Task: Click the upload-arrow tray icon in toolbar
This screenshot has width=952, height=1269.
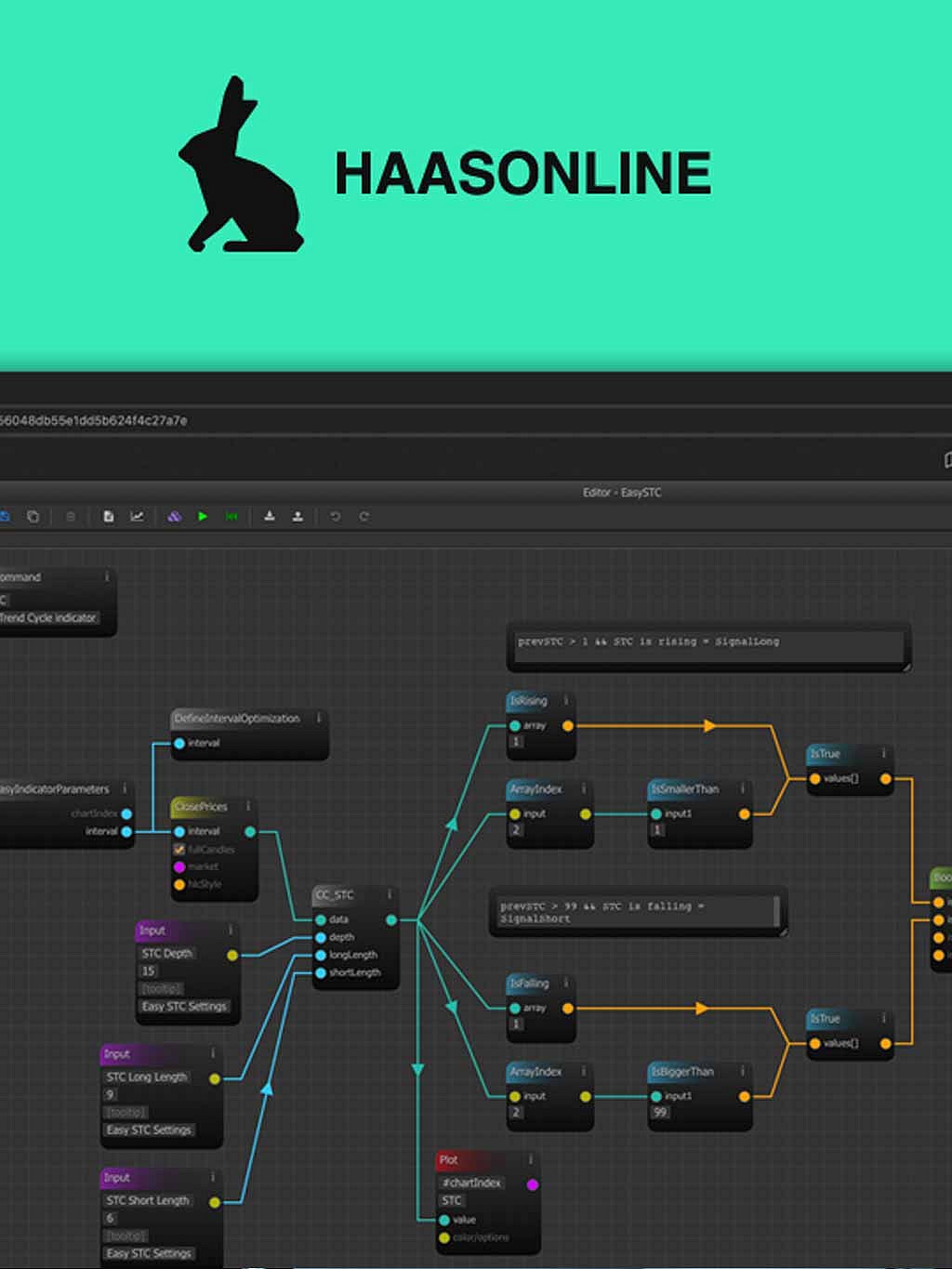Action: pyautogui.click(x=297, y=516)
